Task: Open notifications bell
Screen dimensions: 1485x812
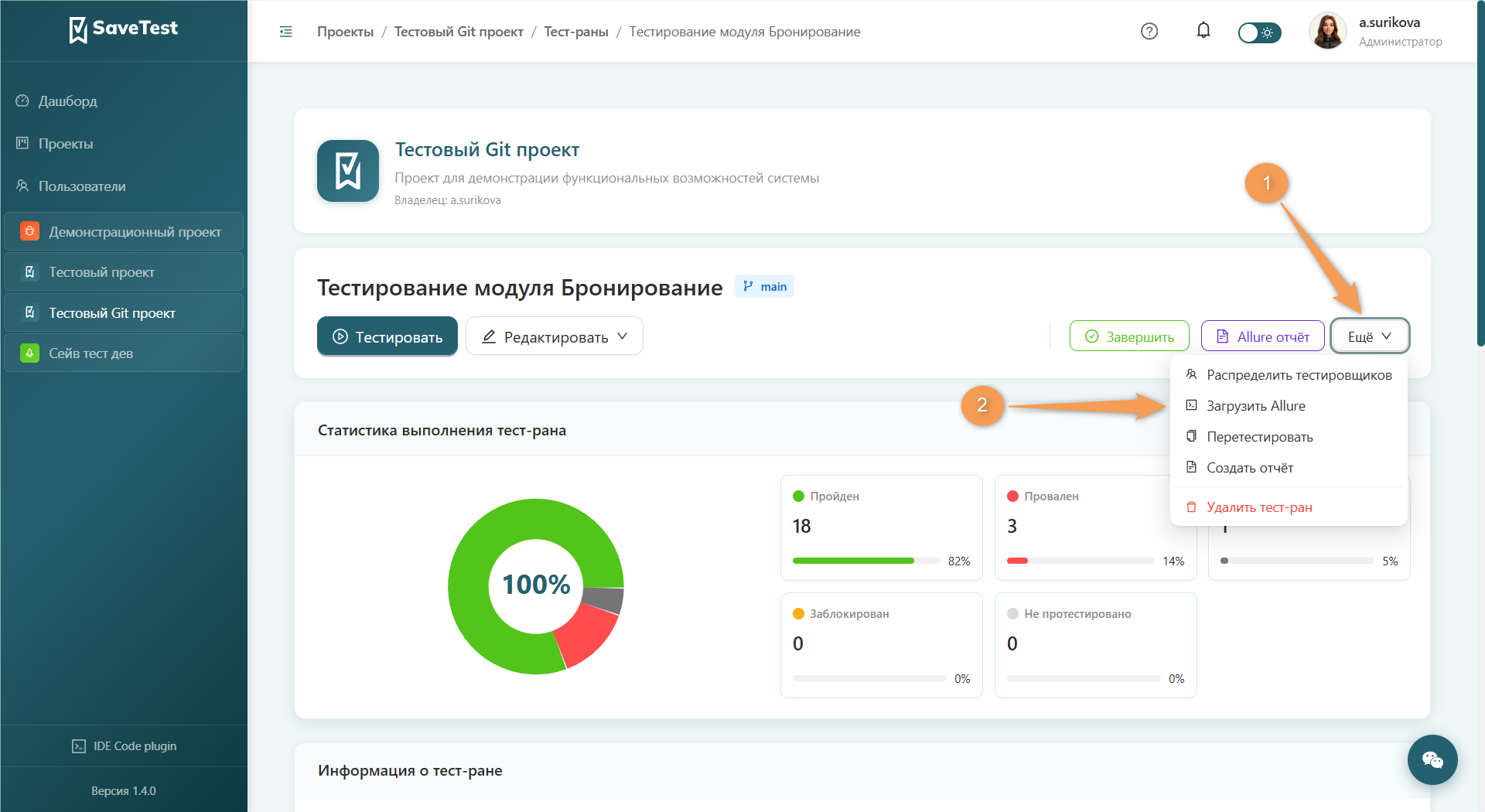Action: tap(1203, 31)
